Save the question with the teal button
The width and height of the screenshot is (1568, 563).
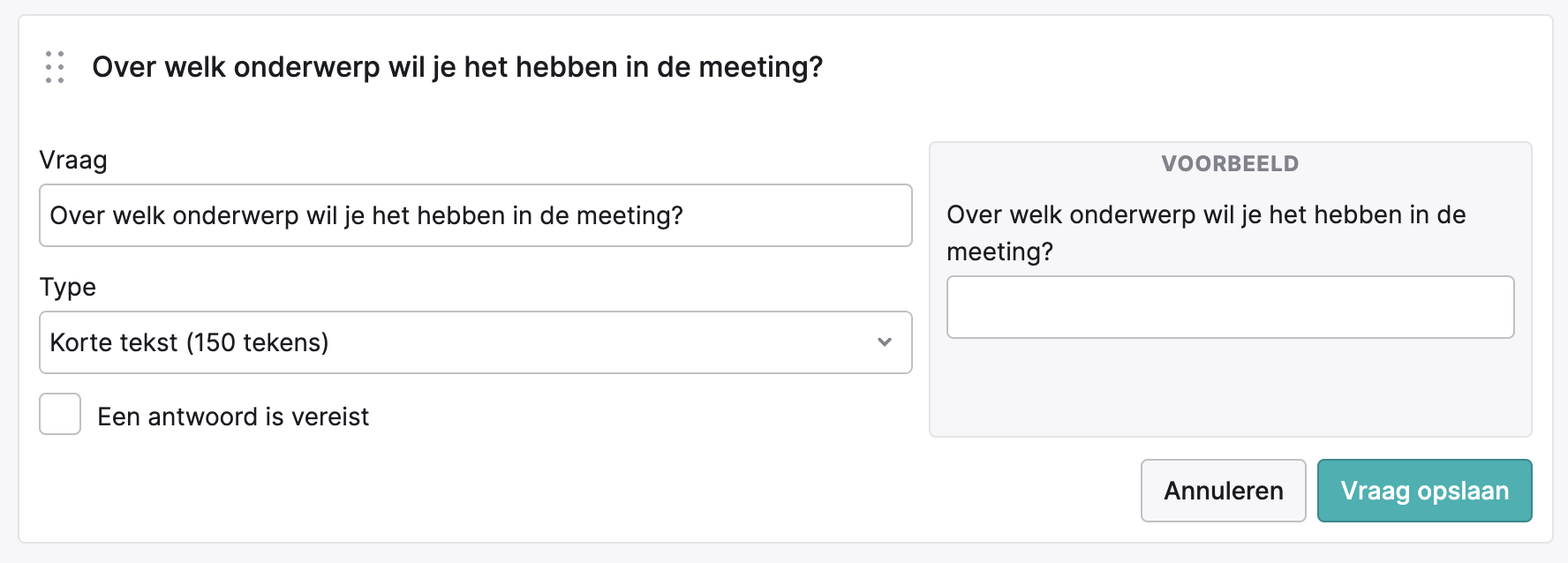(x=1424, y=491)
